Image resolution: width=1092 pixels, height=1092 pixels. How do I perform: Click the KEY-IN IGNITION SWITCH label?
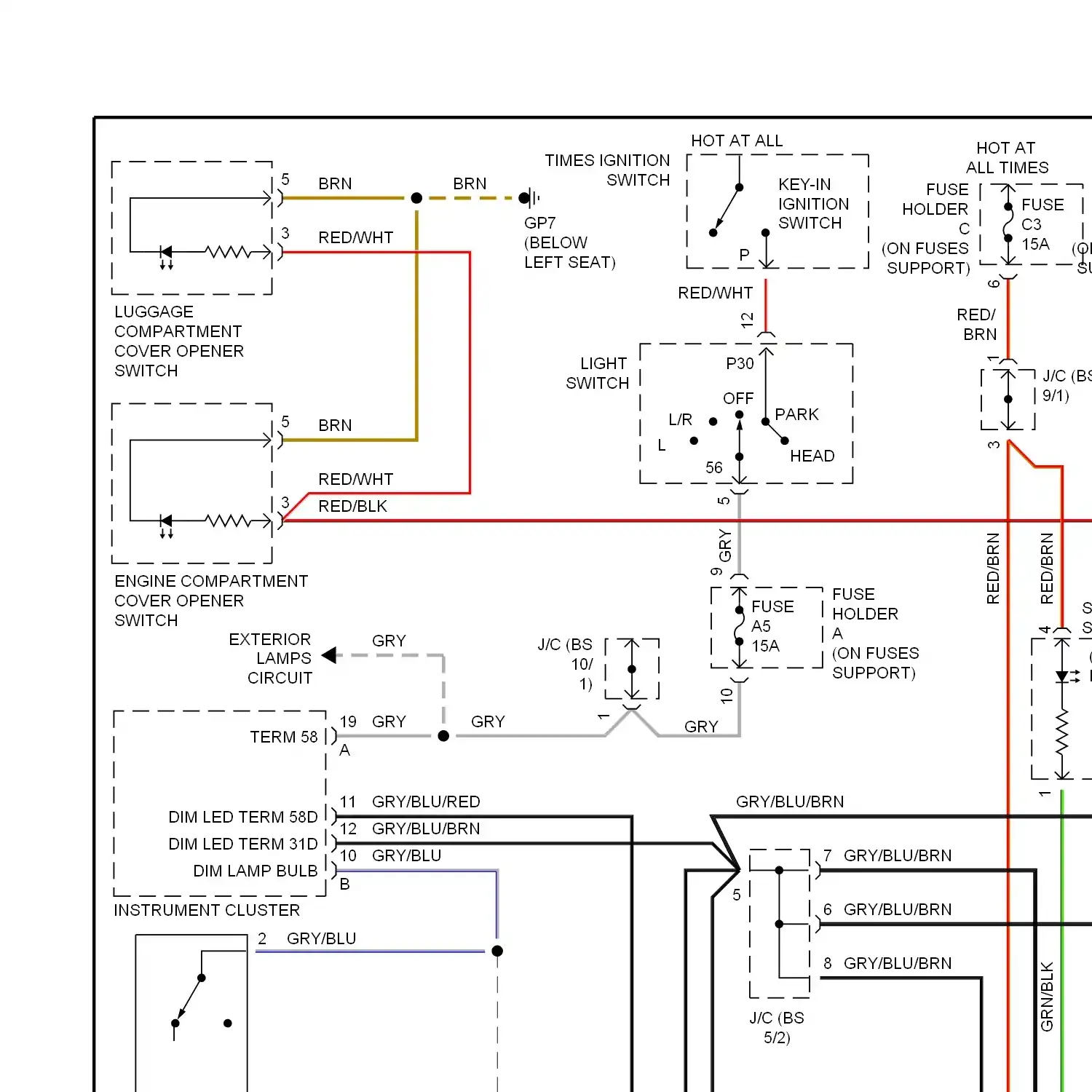coord(813,204)
